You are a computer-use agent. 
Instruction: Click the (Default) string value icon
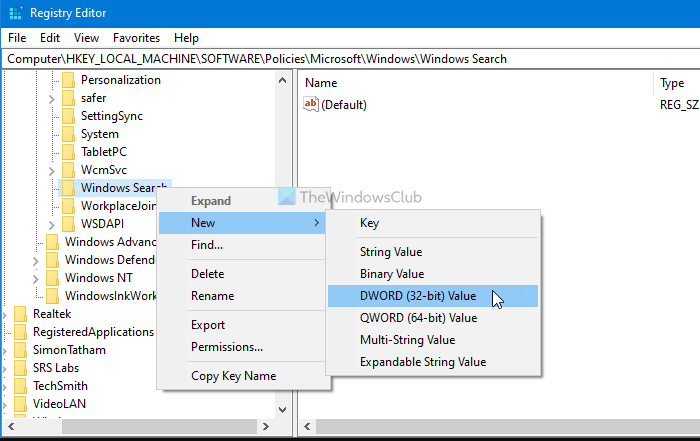click(310, 104)
